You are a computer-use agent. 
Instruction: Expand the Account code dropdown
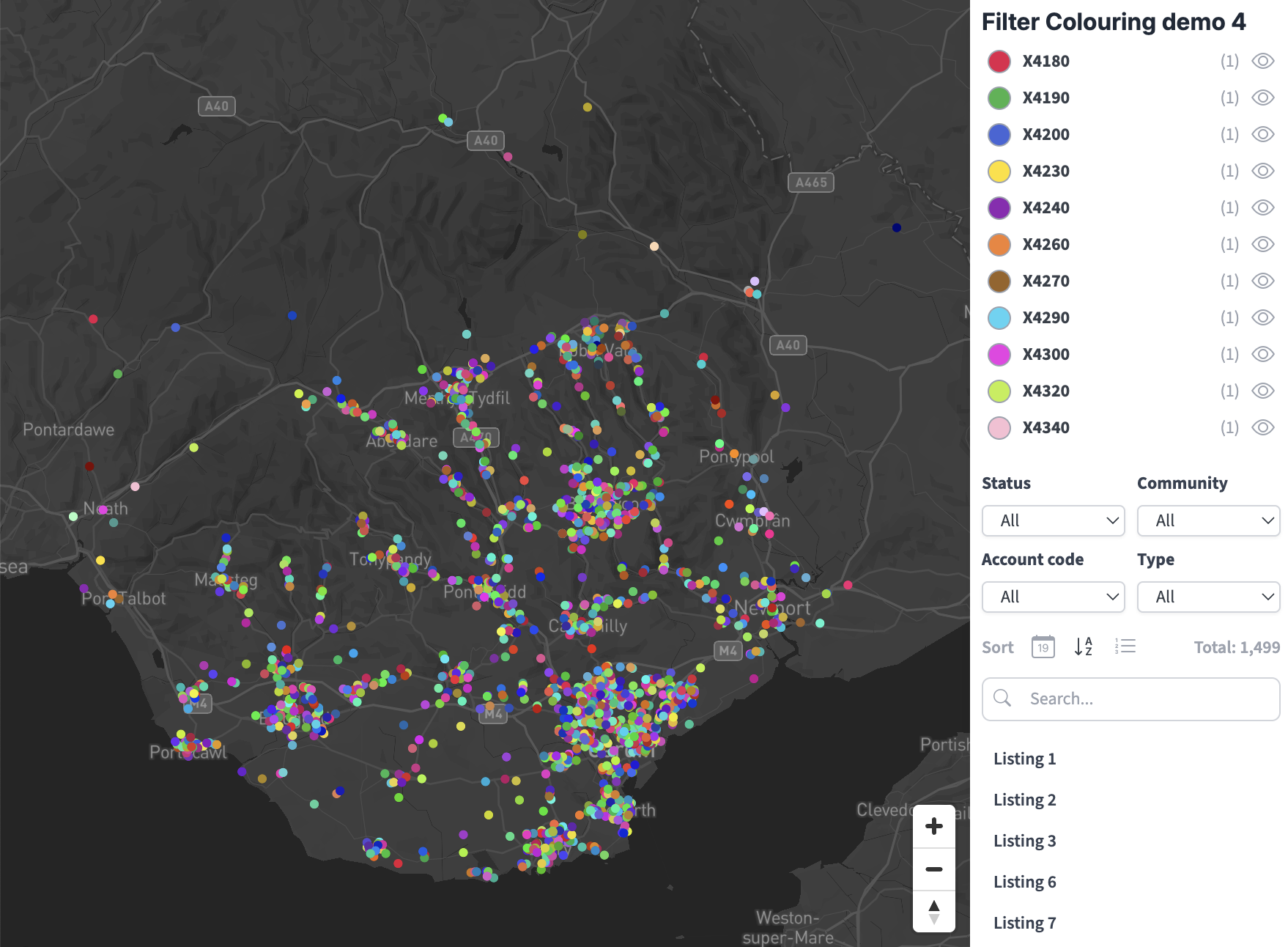coord(1053,597)
